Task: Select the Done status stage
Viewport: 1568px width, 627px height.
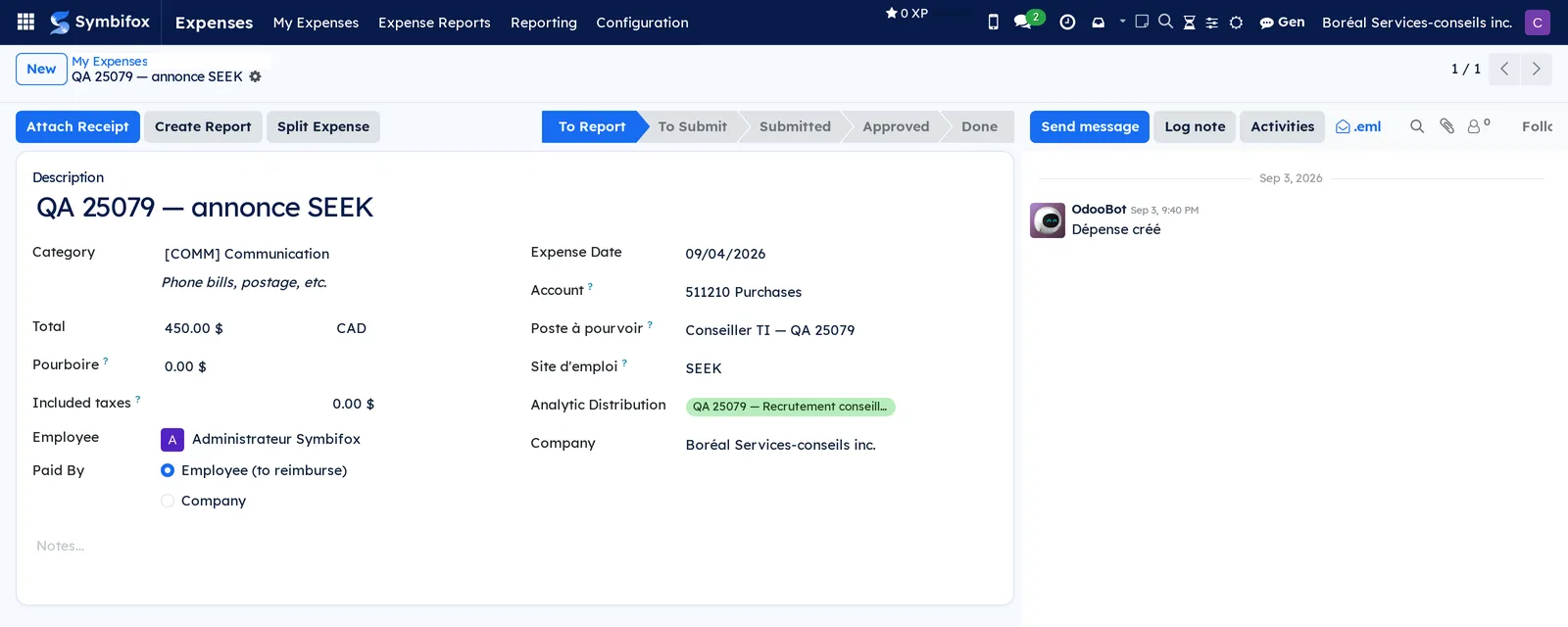Action: pos(979,126)
